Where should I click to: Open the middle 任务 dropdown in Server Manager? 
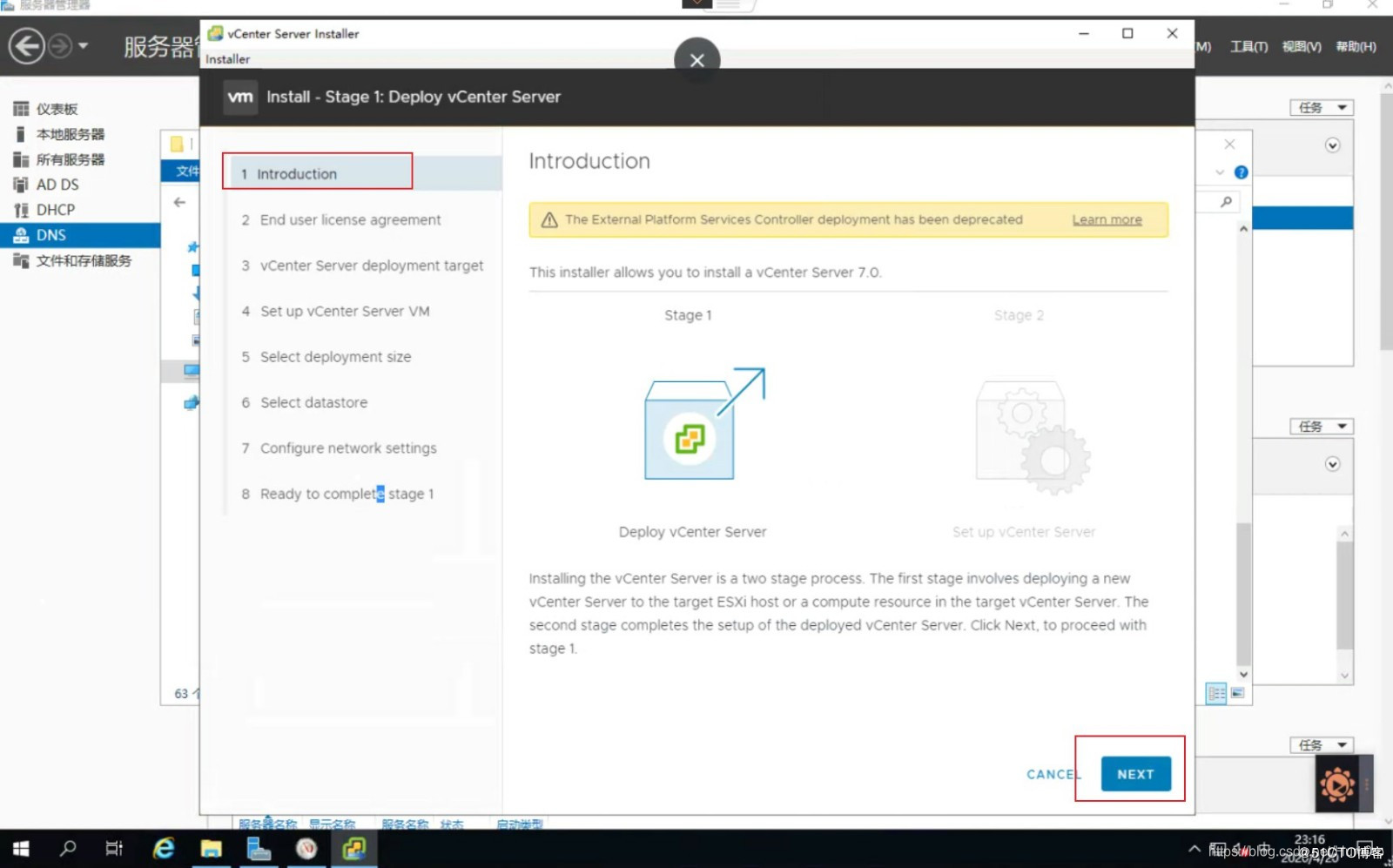1322,427
